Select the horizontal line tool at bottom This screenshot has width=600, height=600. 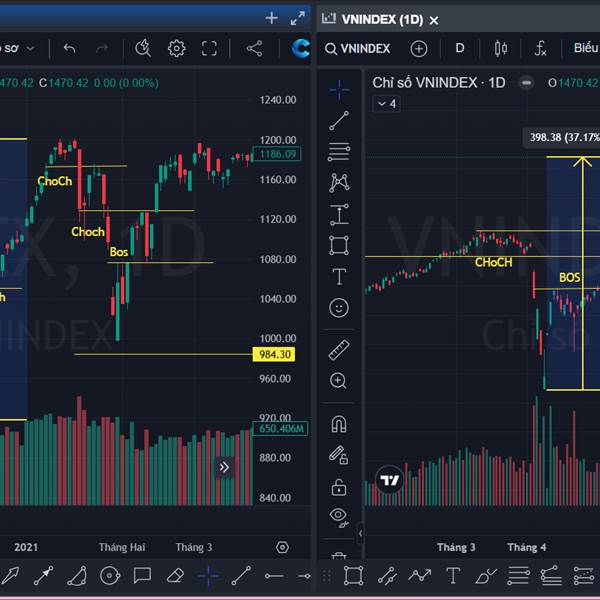(274, 576)
